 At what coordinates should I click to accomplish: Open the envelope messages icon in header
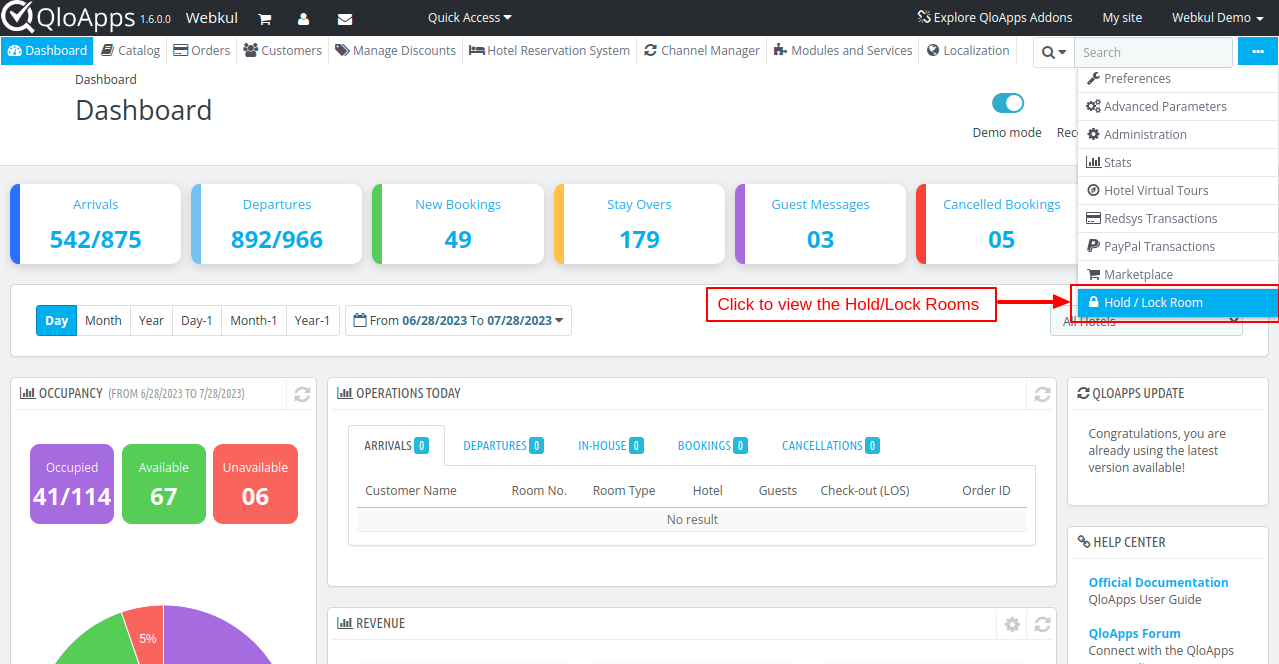coord(345,19)
